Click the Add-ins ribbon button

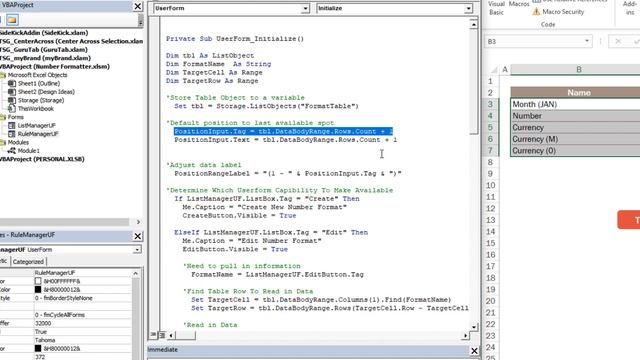630,8
